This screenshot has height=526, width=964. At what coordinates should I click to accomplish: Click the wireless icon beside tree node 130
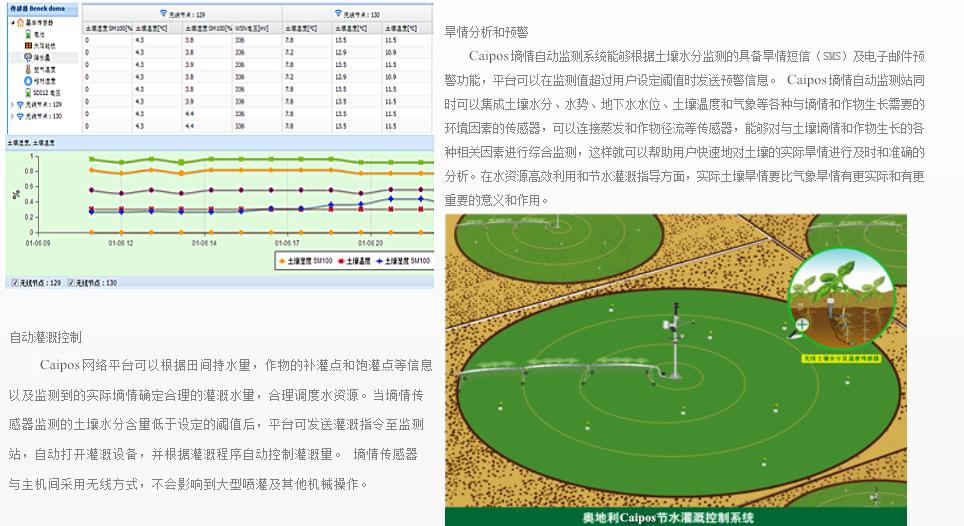pos(20,116)
